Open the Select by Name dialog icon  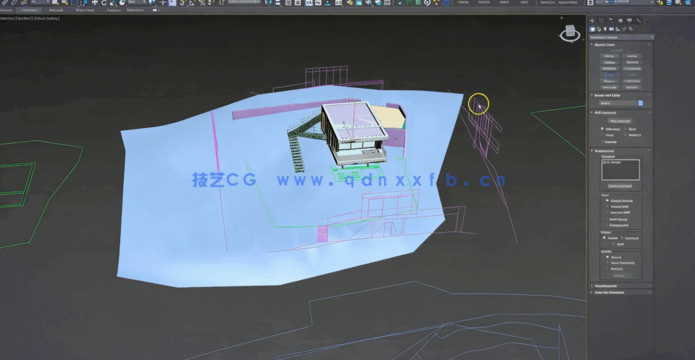click(x=65, y=3)
